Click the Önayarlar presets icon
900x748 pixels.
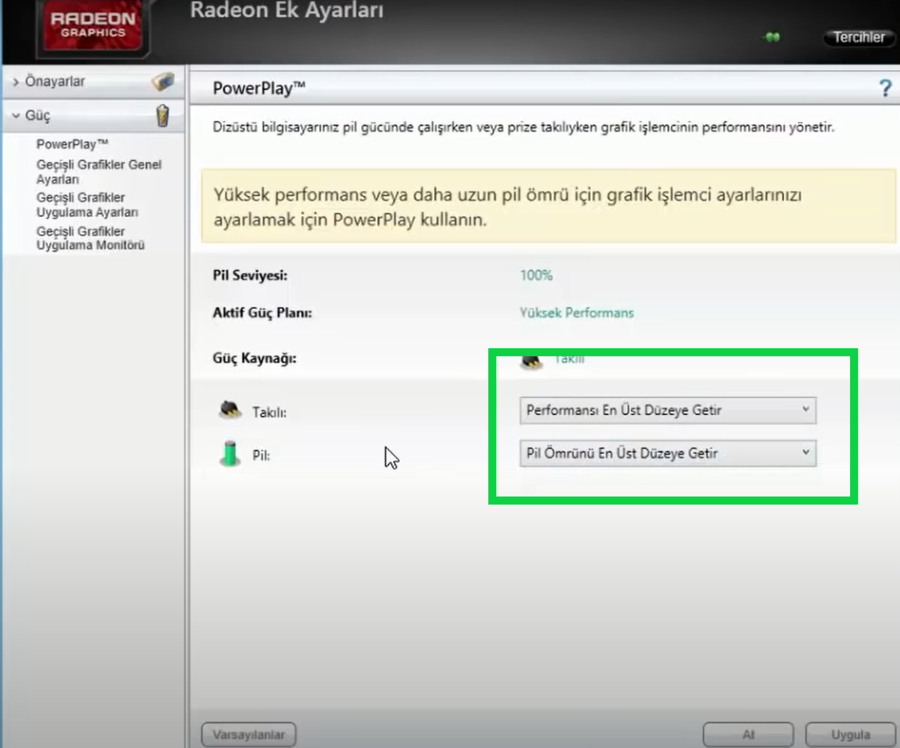point(162,82)
